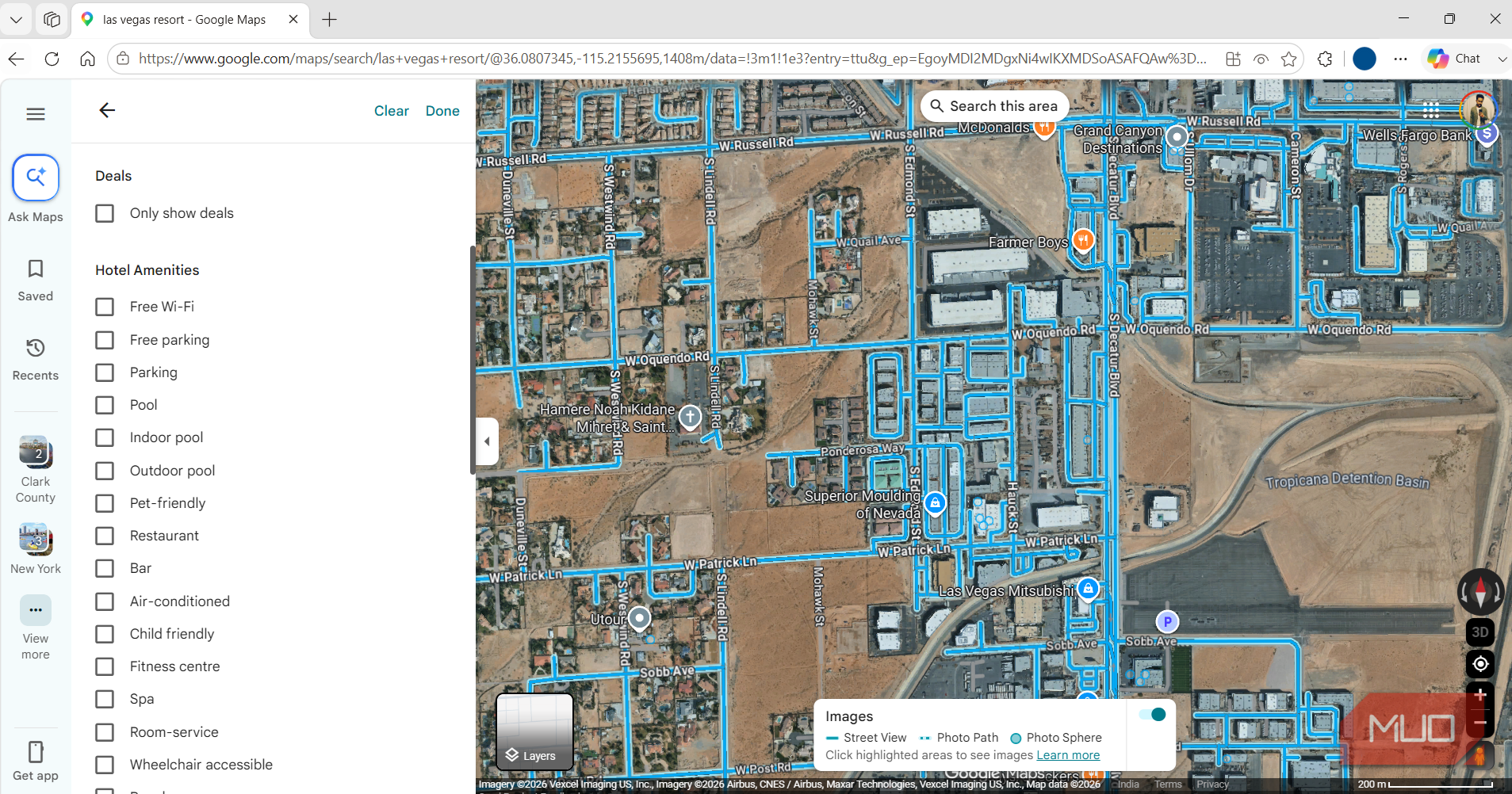Open the Google Maps hamburger menu
Viewport: 1512px width, 794px height.
click(x=36, y=114)
